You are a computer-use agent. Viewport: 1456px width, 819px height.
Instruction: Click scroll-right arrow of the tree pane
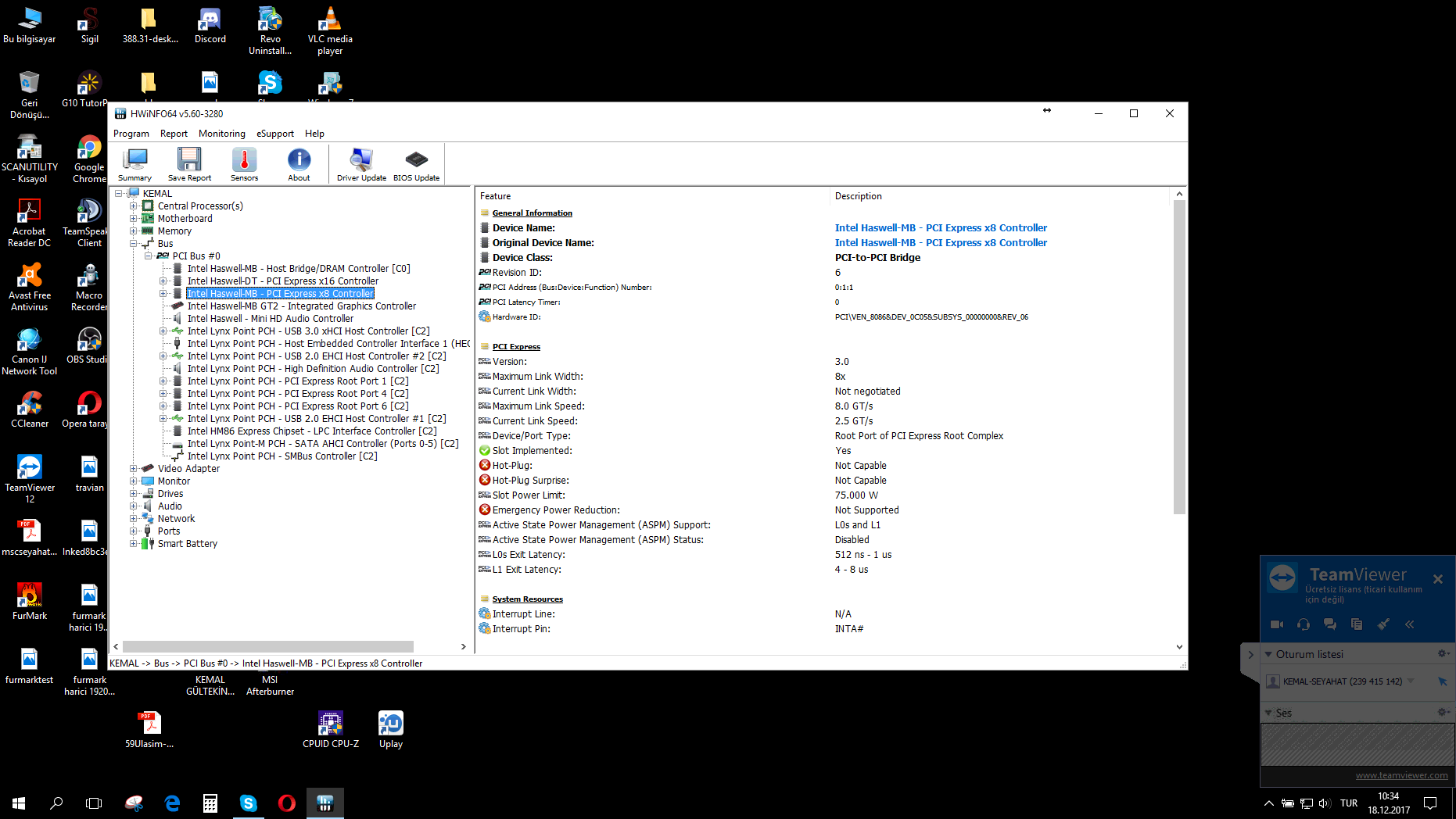pyautogui.click(x=464, y=647)
